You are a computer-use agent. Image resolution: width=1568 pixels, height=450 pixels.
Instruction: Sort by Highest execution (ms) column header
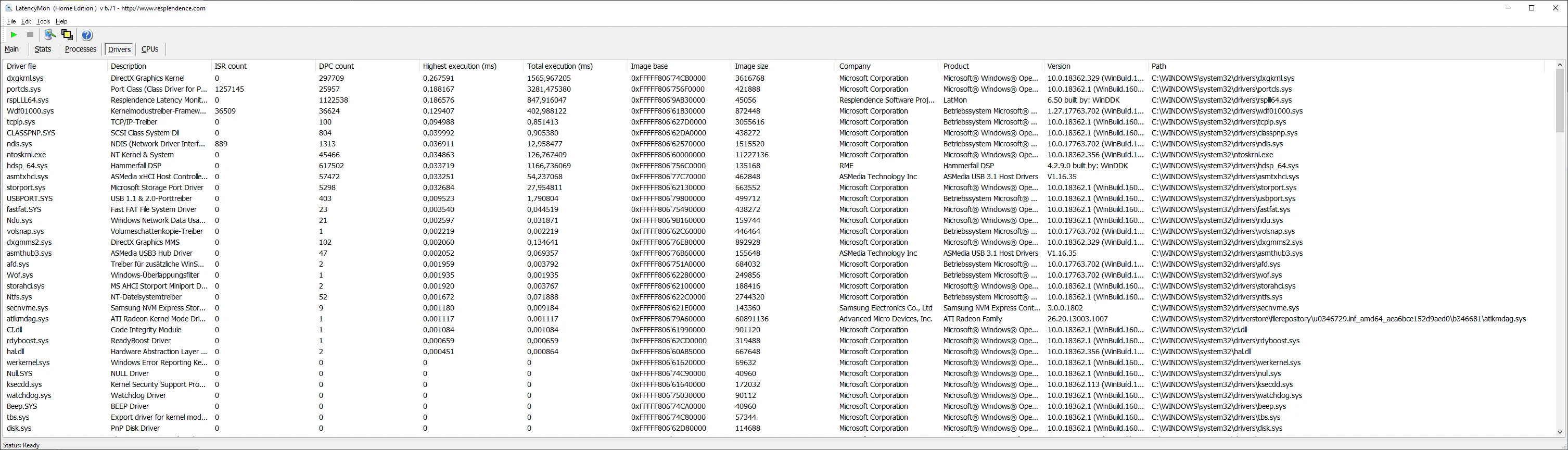471,66
